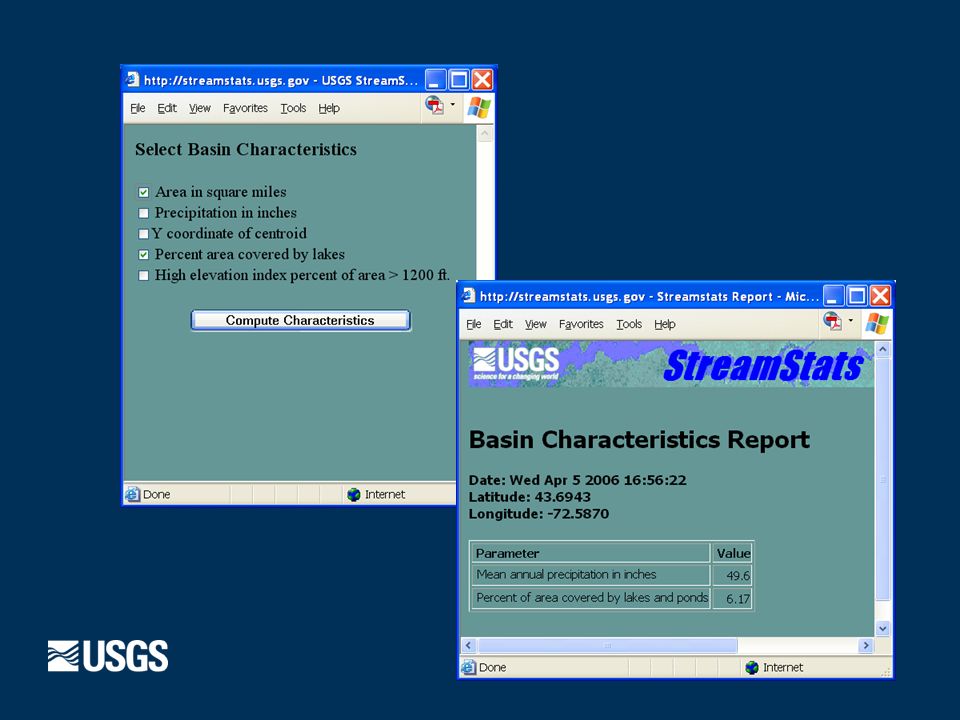Click the StreamStats banner title
The image size is (960, 720).
pos(763,366)
